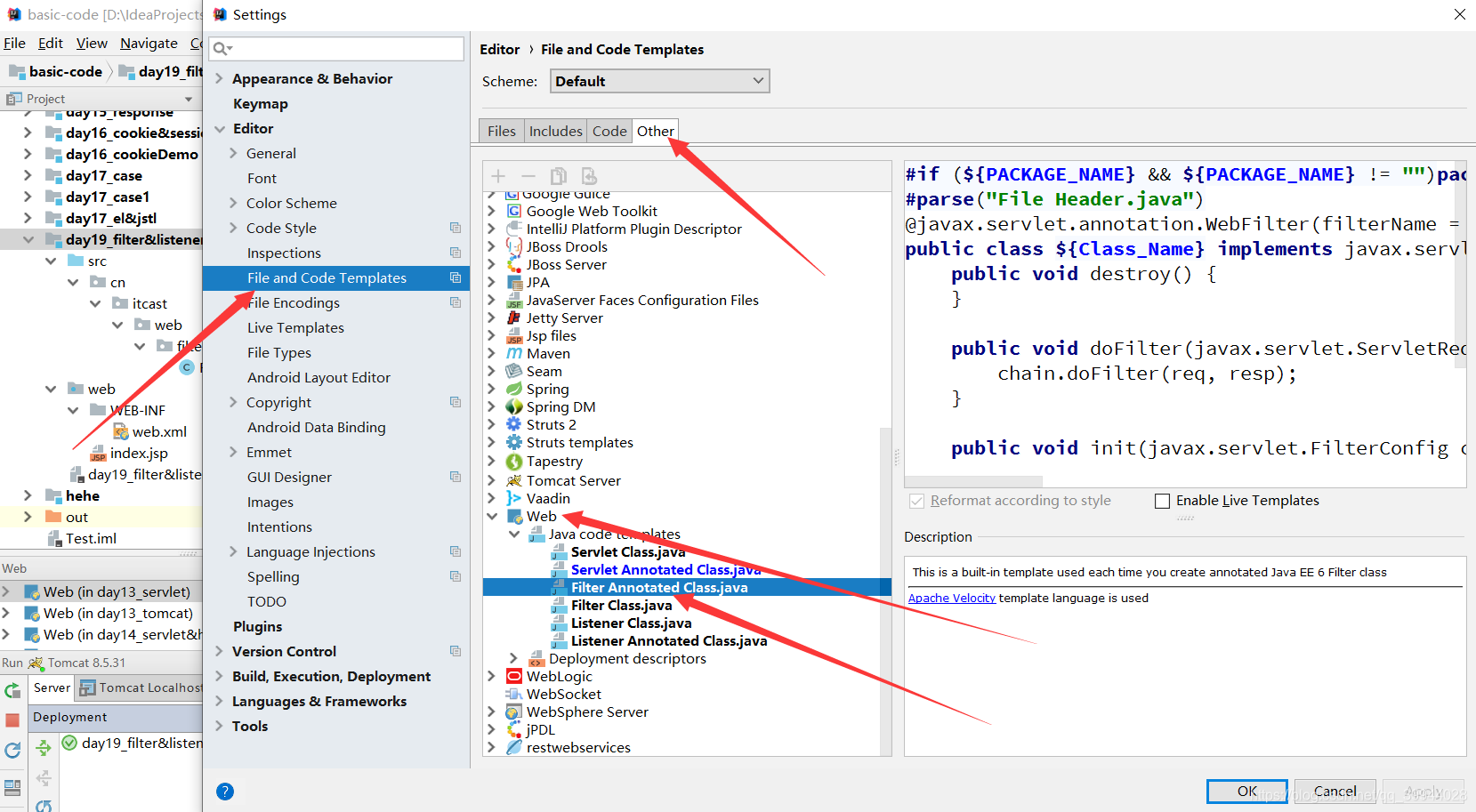This screenshot has height=812, width=1476.
Task: Click the Code Style project-scope icon
Action: [x=456, y=228]
